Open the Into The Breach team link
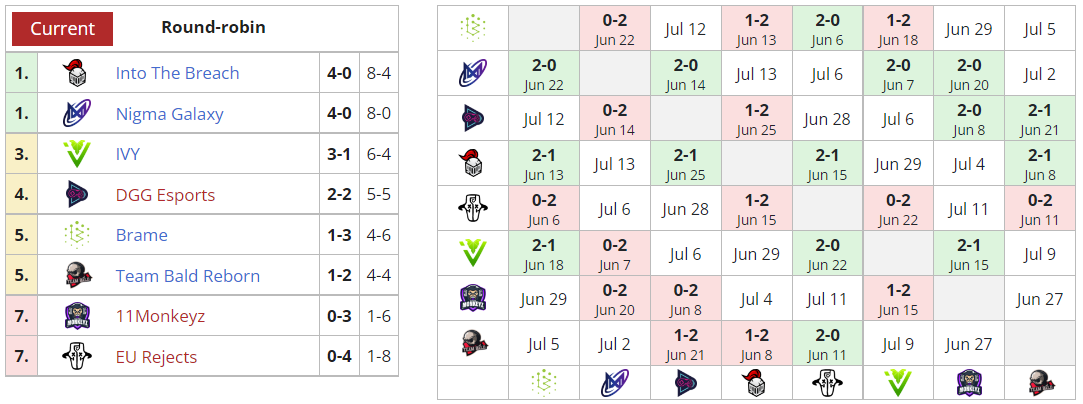 click(x=177, y=73)
